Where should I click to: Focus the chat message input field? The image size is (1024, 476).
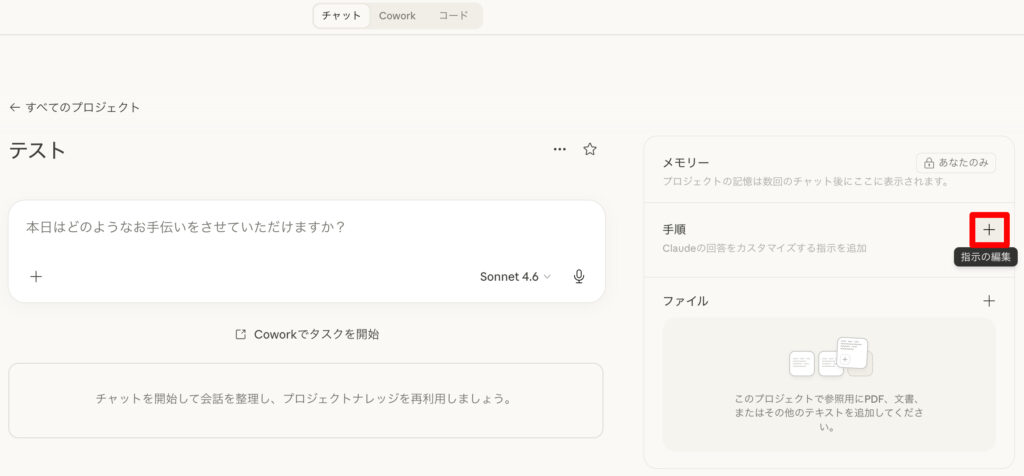pyautogui.click(x=300, y=227)
